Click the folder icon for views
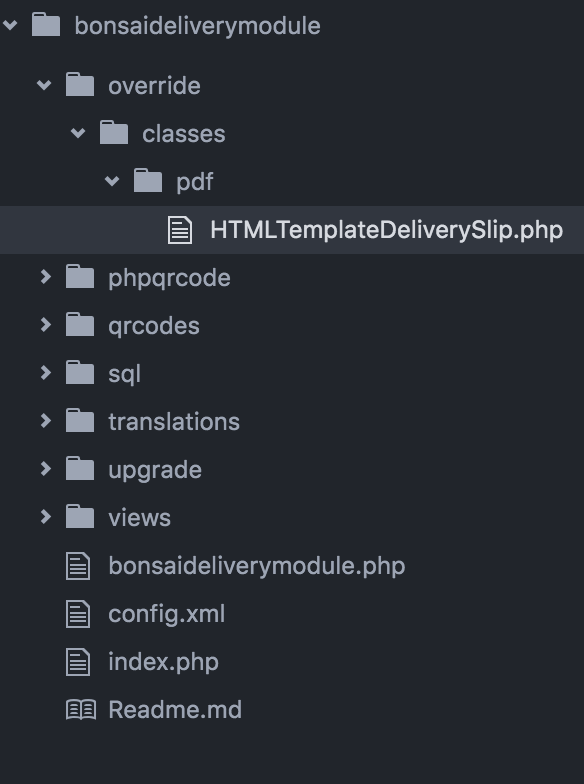The width and height of the screenshot is (584, 784). [80, 516]
